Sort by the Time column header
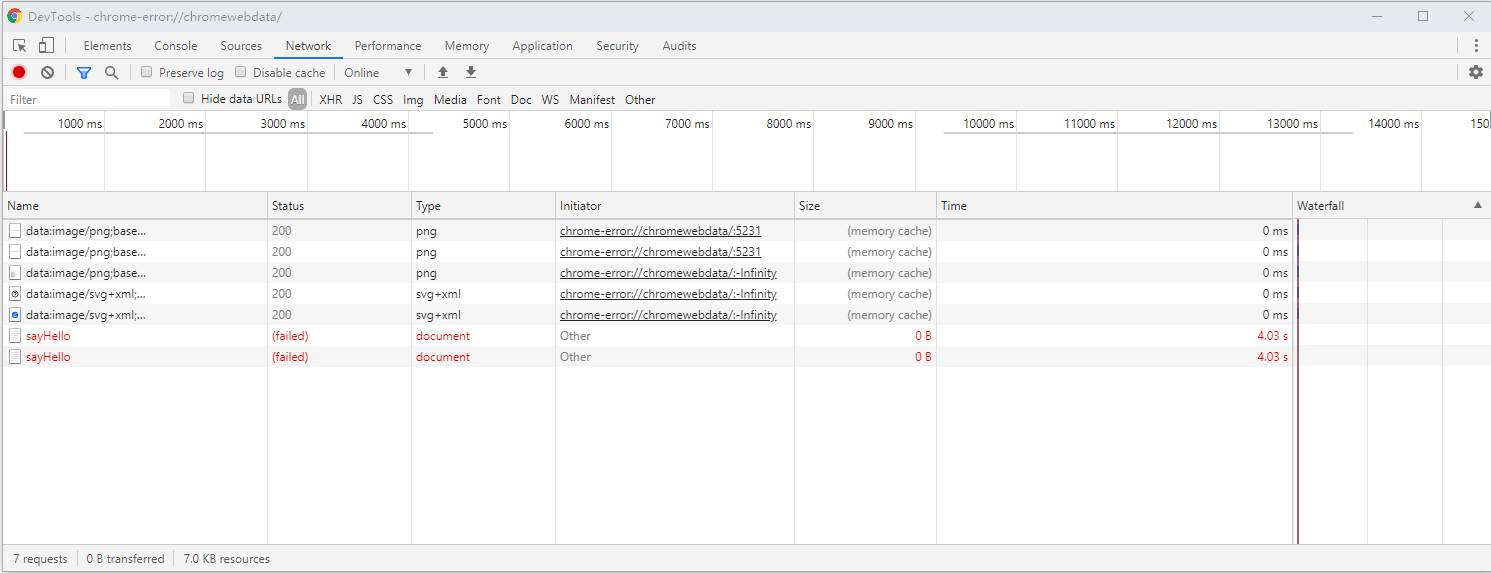The width and height of the screenshot is (1491, 573). (1114, 205)
